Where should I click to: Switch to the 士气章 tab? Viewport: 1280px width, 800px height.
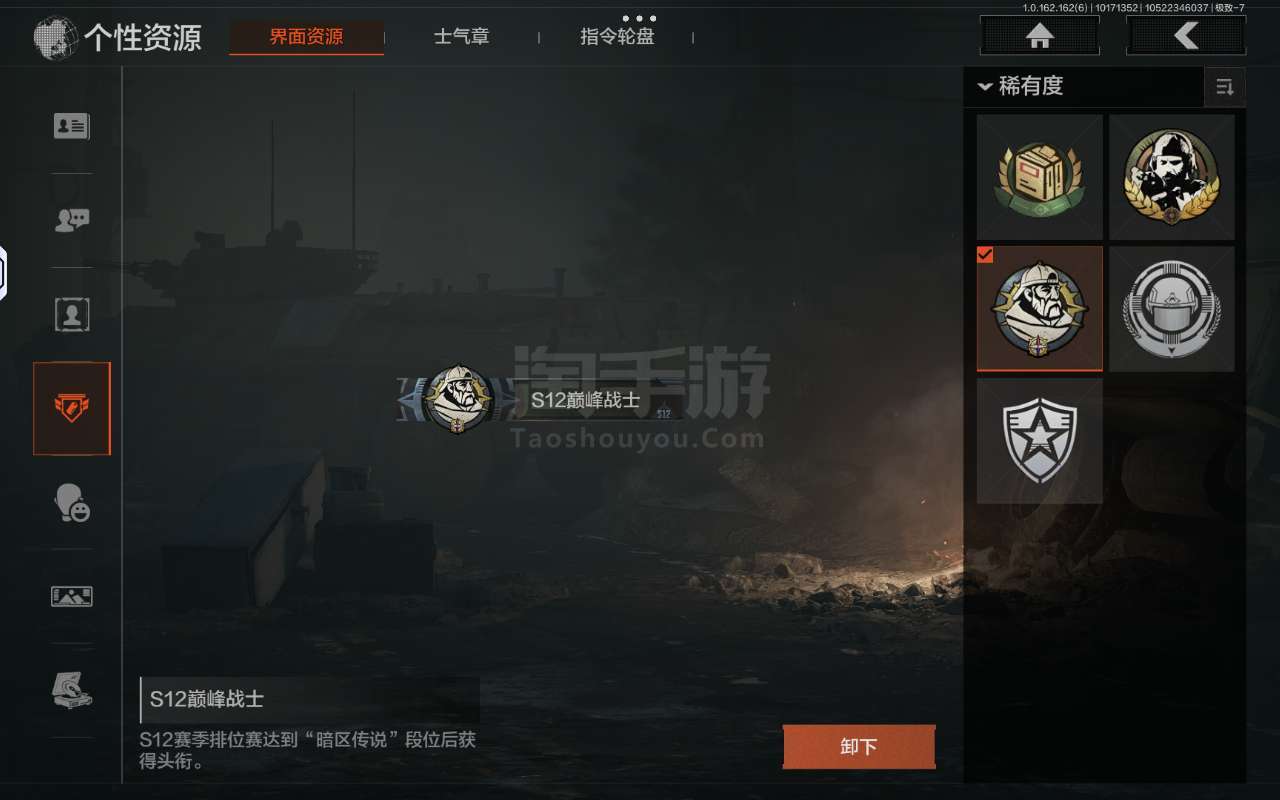(x=462, y=37)
